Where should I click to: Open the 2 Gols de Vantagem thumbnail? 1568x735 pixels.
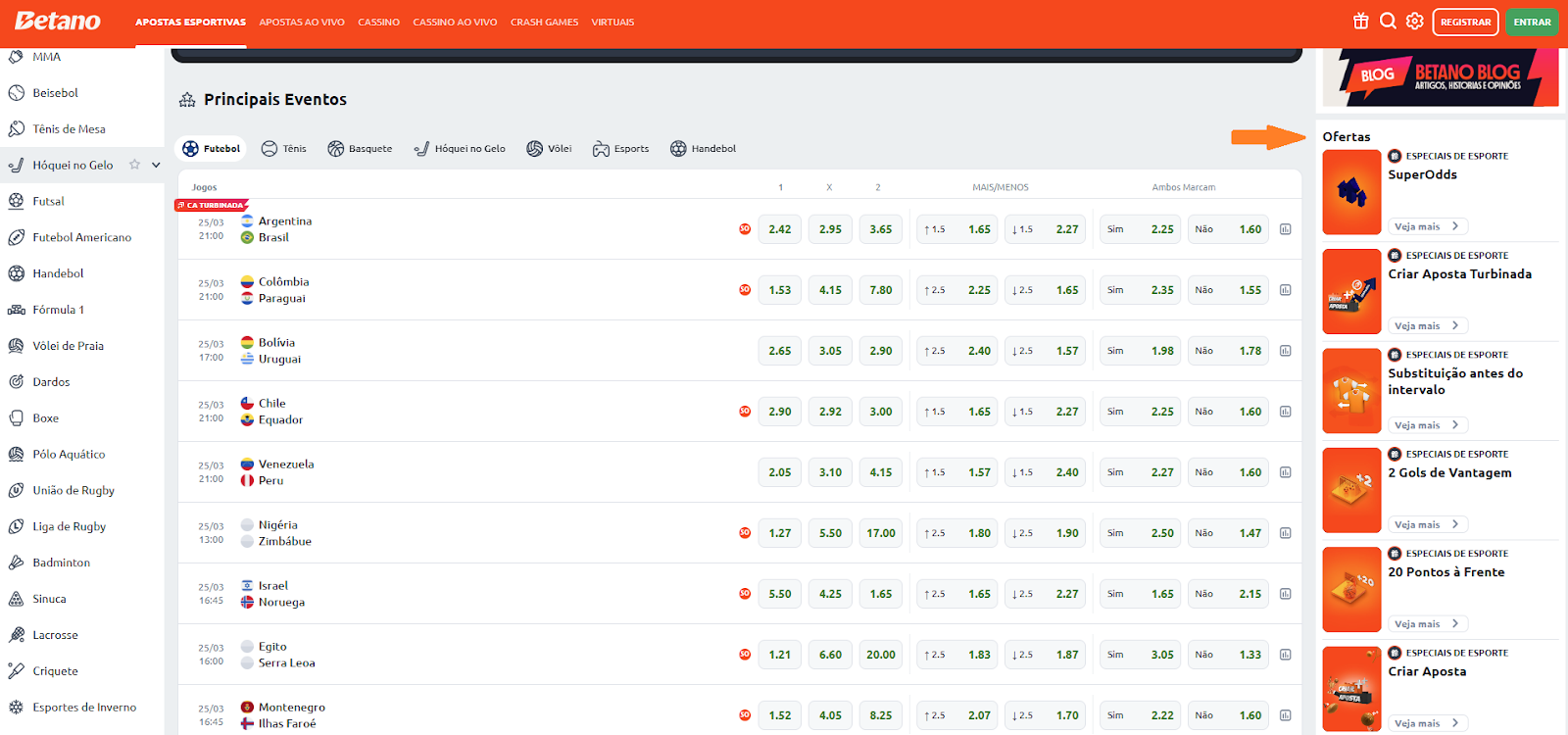pos(1351,490)
